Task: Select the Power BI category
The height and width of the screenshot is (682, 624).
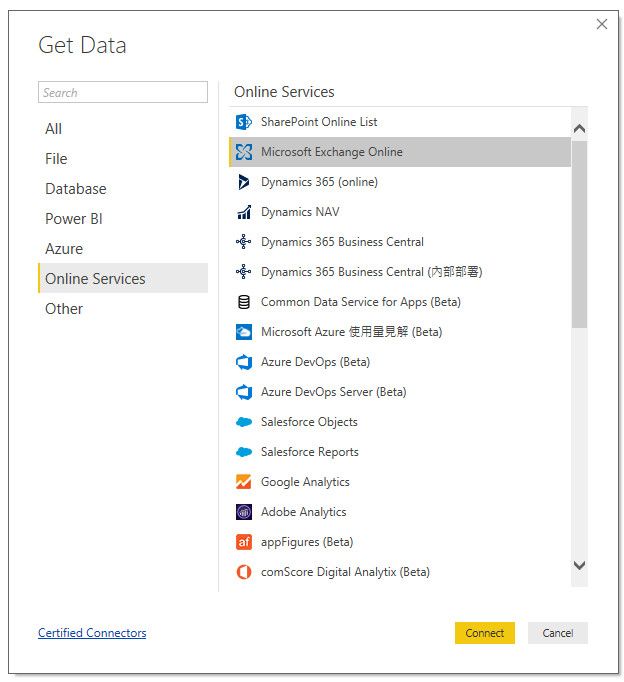Action: pos(74,219)
